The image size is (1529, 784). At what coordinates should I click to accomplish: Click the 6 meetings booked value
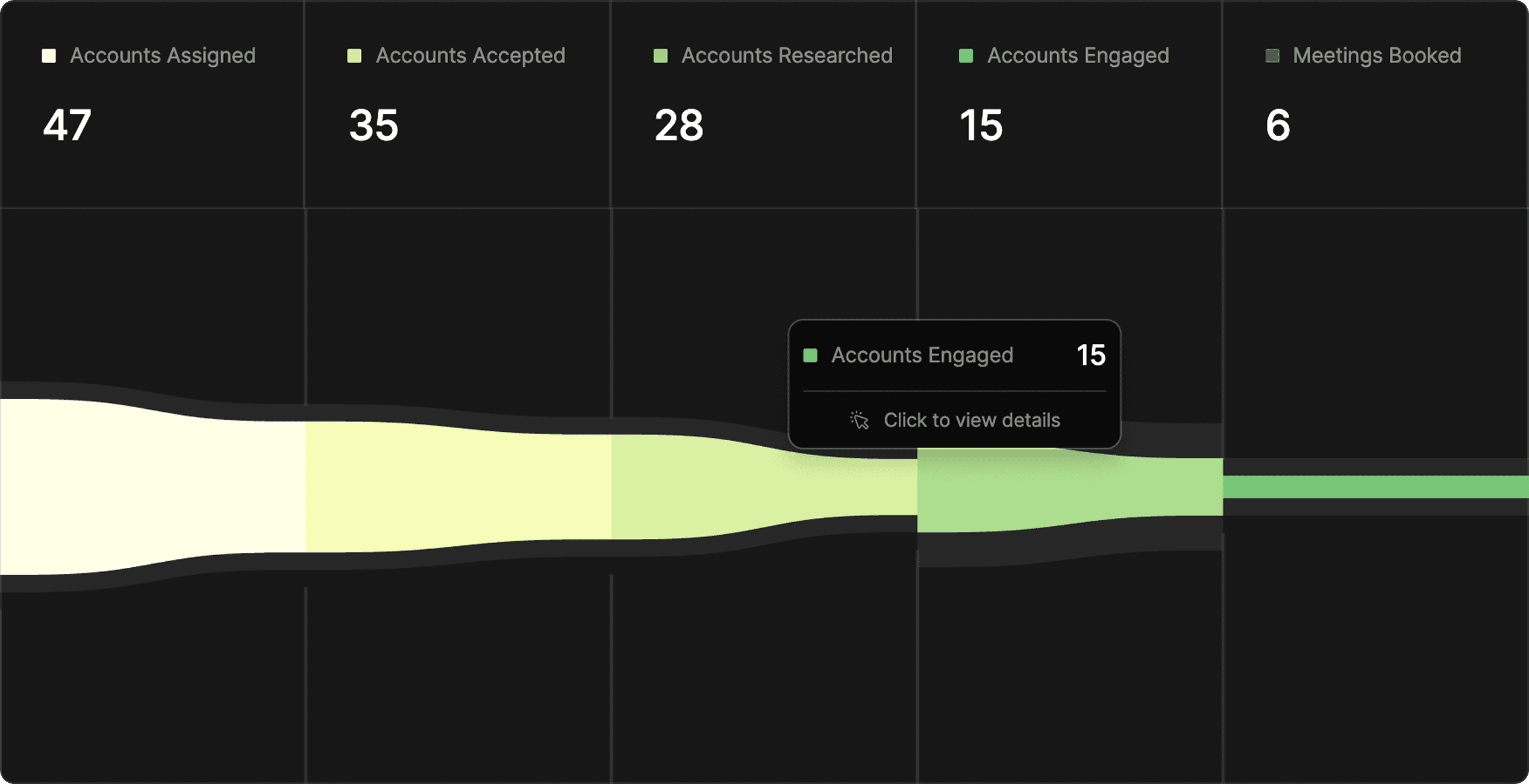point(1277,125)
